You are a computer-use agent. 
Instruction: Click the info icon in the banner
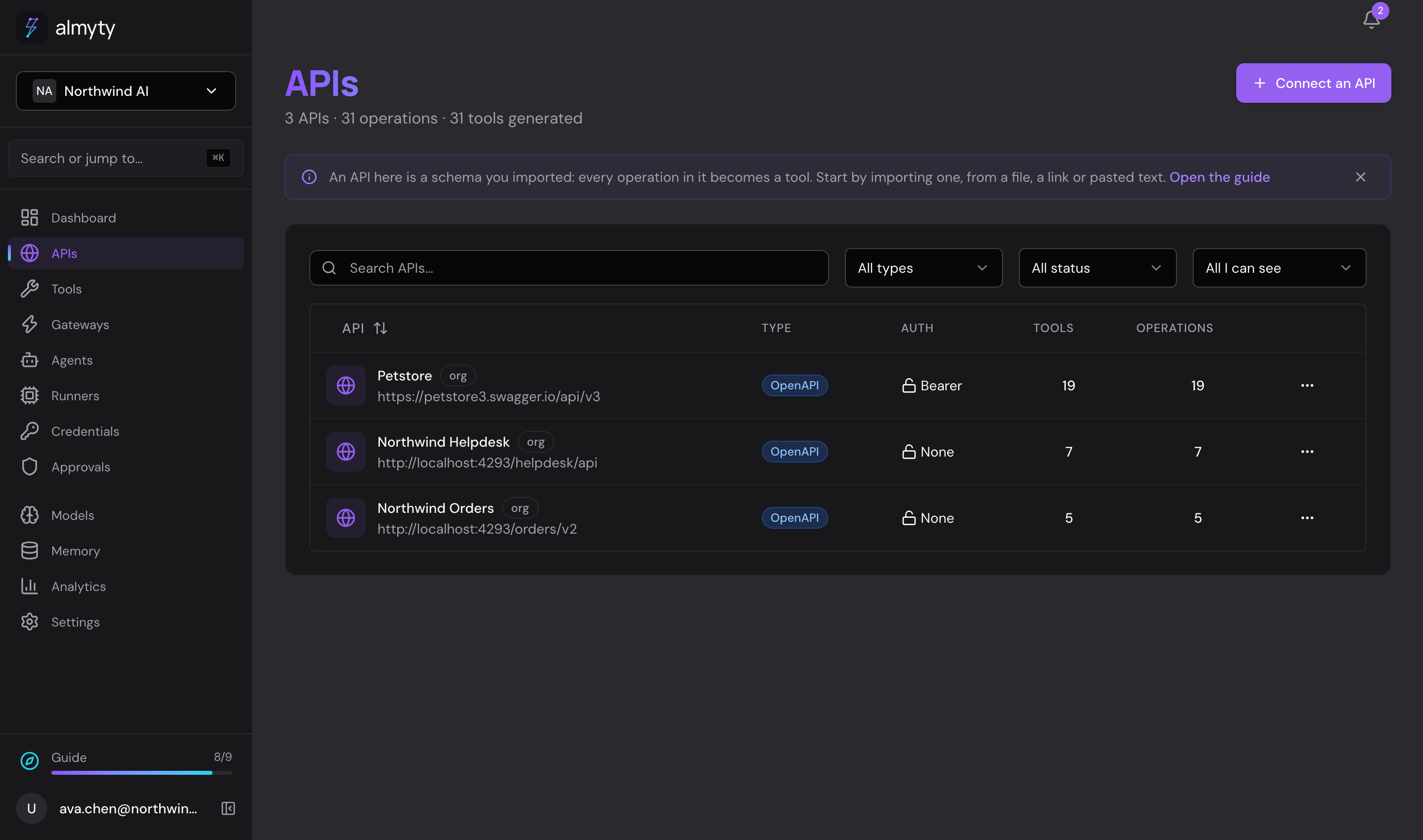(x=309, y=177)
